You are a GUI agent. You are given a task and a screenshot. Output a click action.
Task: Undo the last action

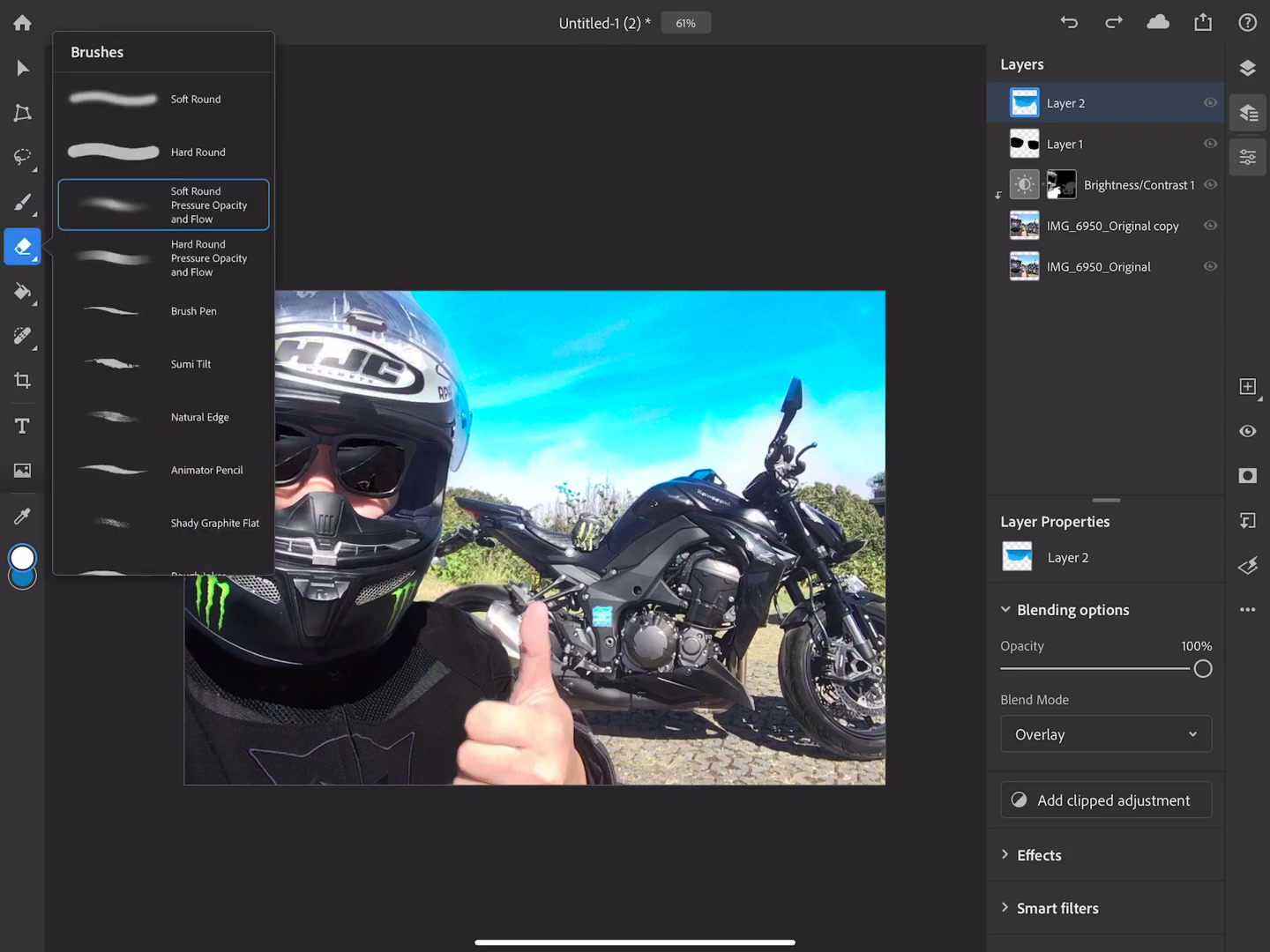[1069, 23]
